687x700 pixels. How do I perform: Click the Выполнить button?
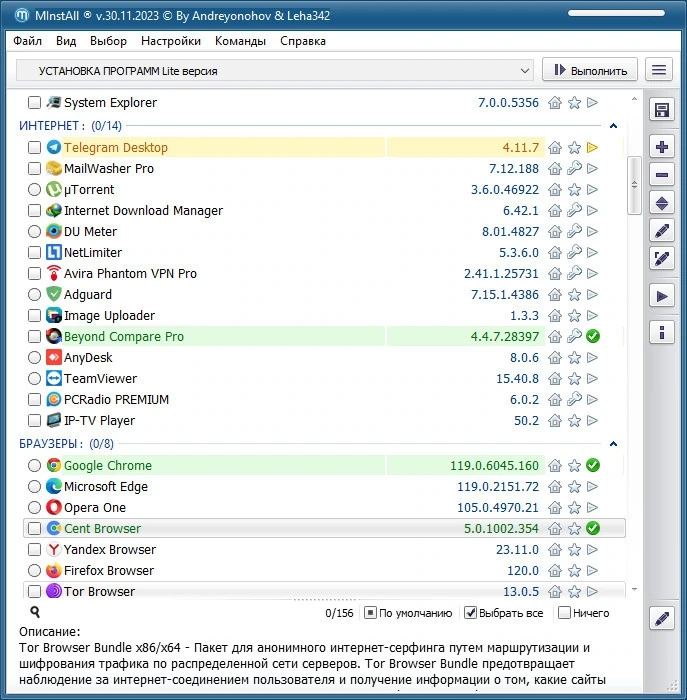point(590,70)
